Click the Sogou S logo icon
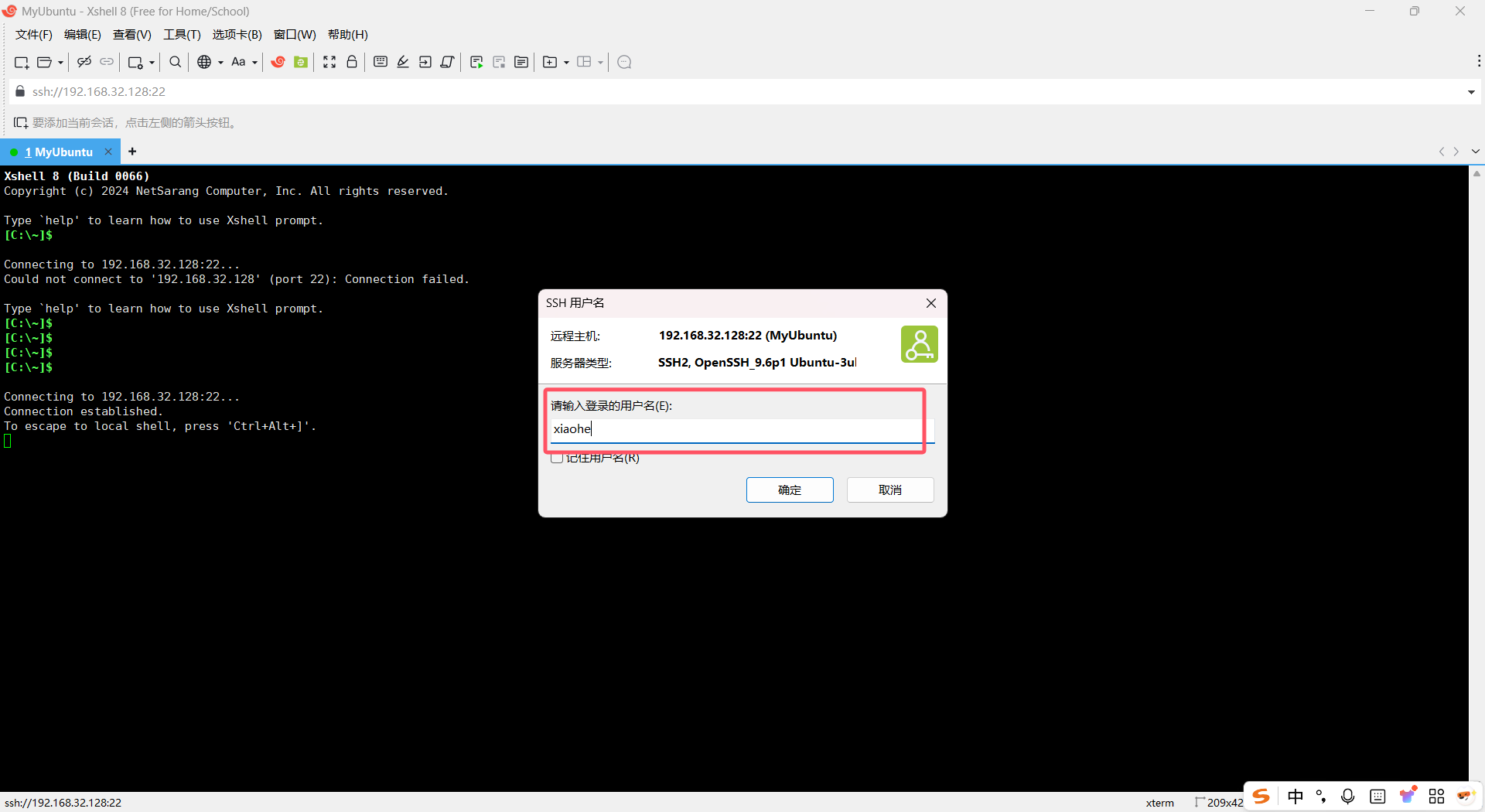The height and width of the screenshot is (812, 1485). click(1261, 797)
